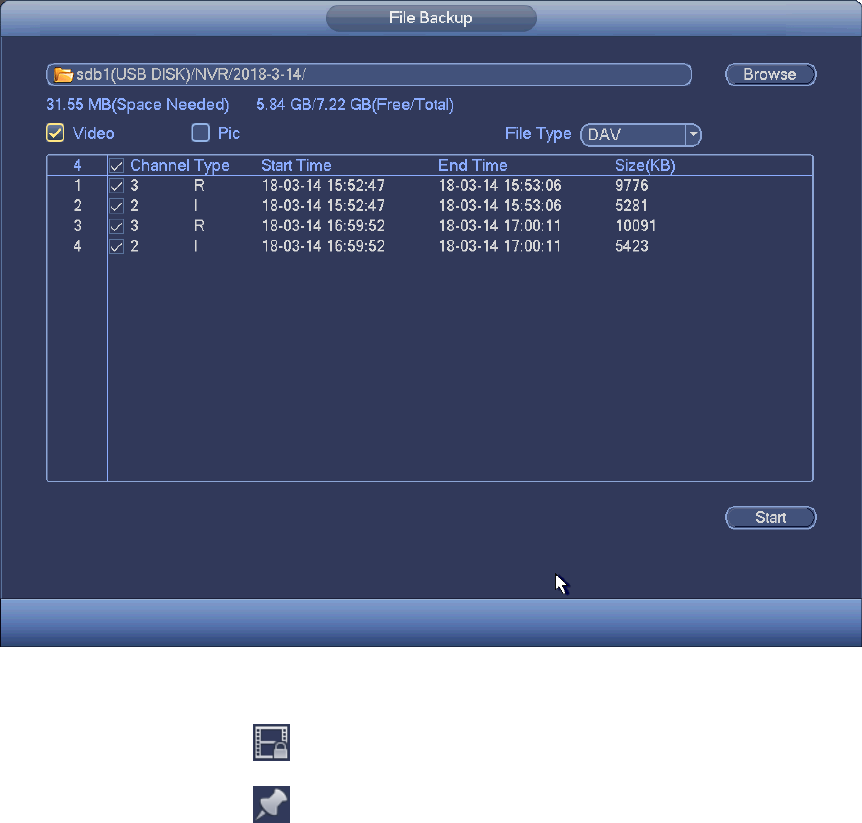Uncheck row 4 file with size 5423
This screenshot has height=823, width=862.
[117, 246]
